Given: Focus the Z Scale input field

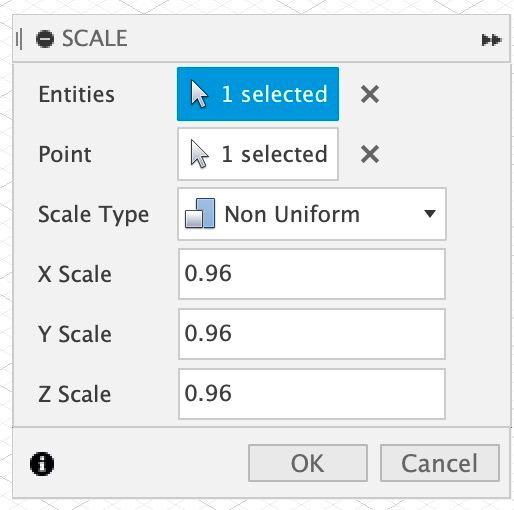Looking at the screenshot, I should 312,394.
